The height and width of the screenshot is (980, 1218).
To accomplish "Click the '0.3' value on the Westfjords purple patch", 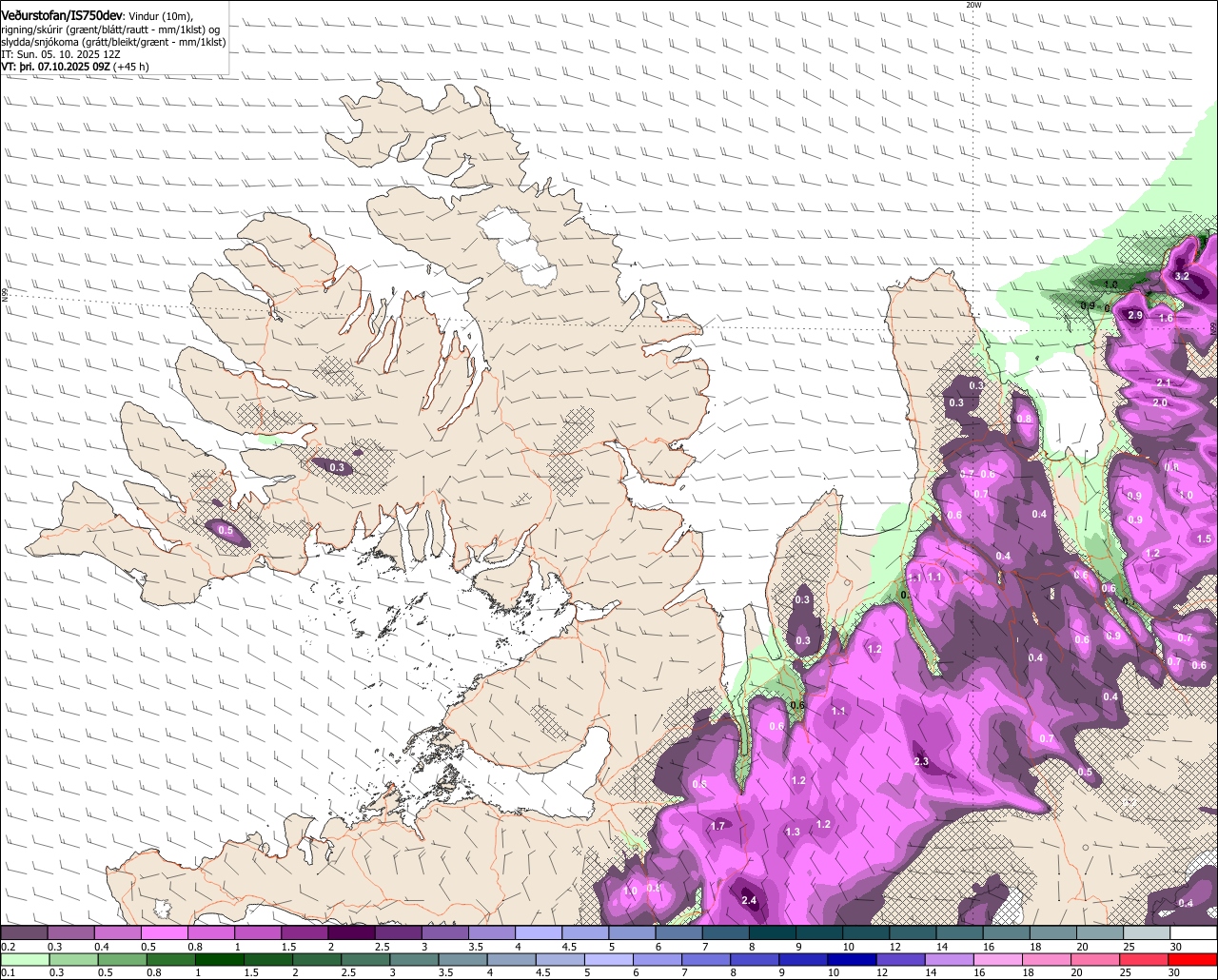I will [337, 467].
